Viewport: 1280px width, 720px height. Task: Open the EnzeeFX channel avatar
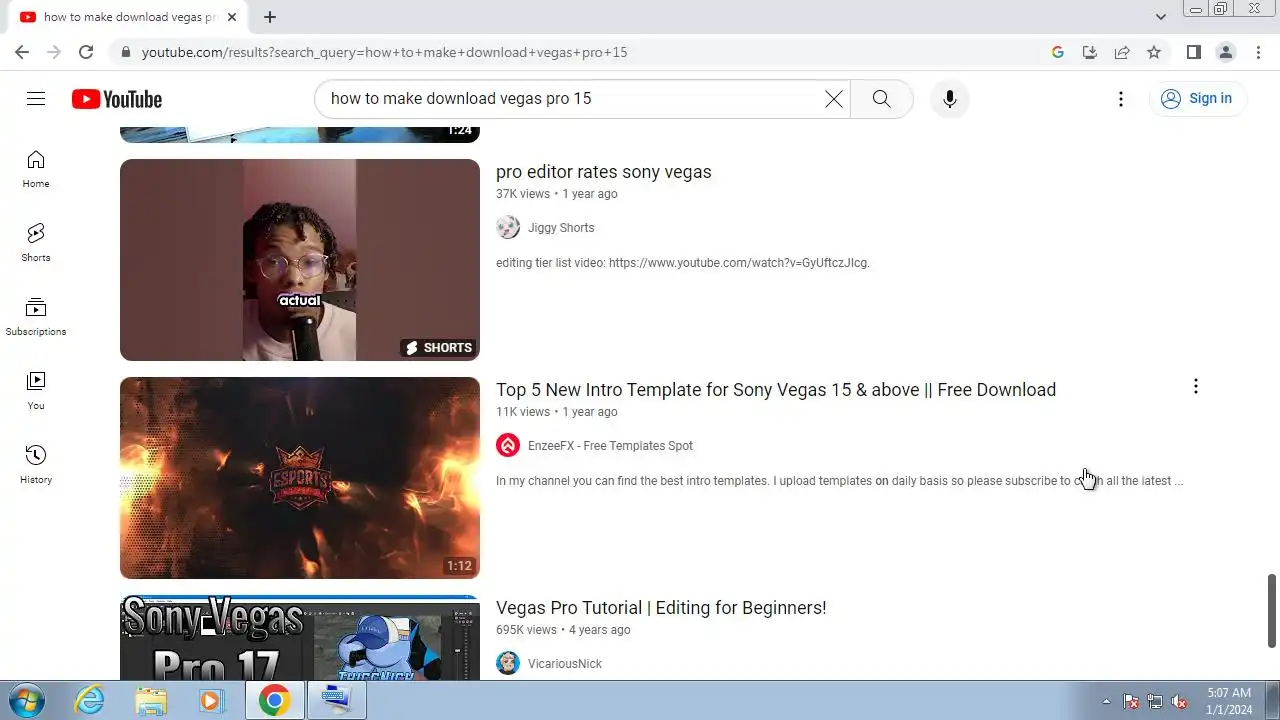[x=508, y=446]
